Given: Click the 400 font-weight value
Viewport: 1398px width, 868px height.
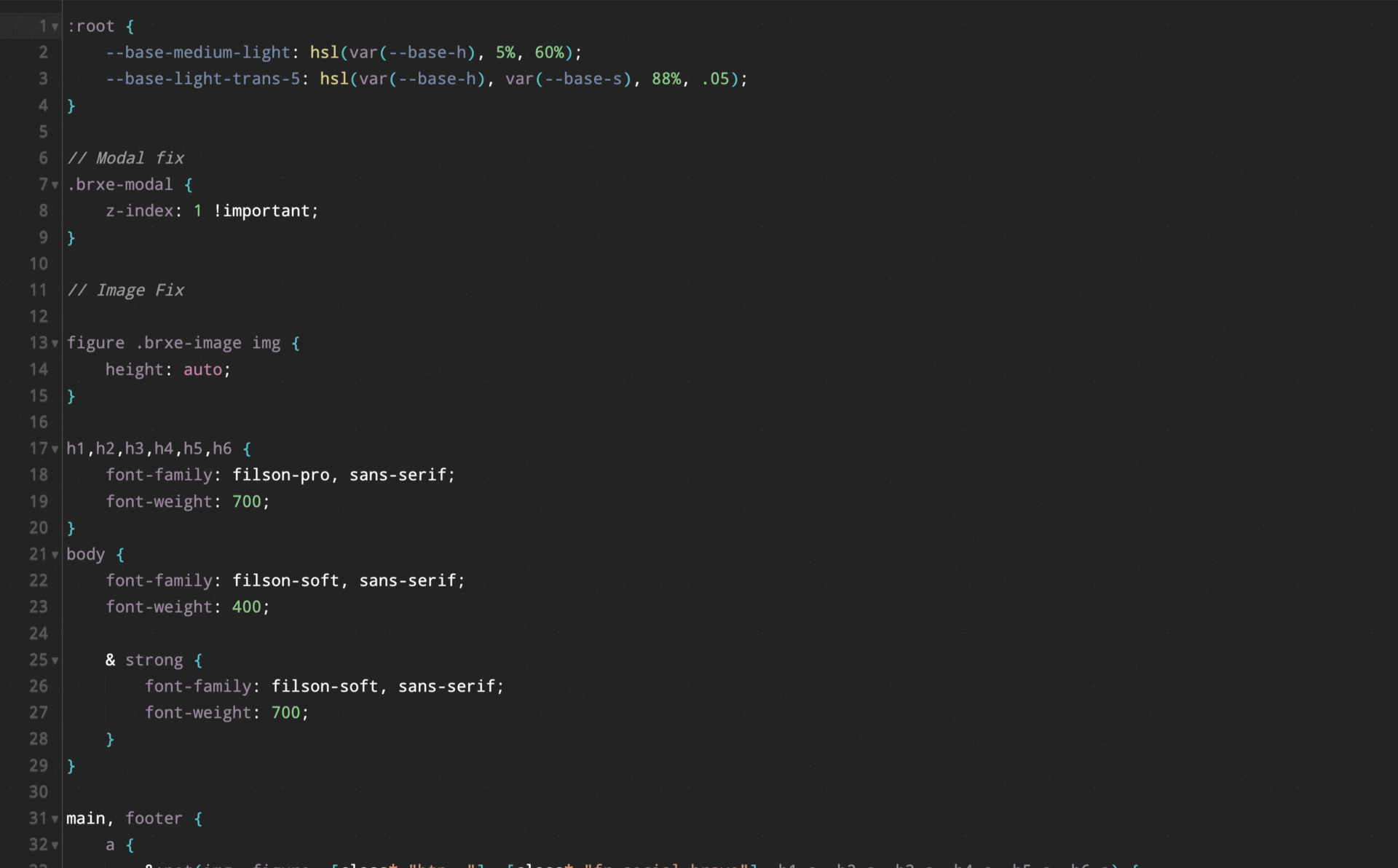Looking at the screenshot, I should click(247, 607).
